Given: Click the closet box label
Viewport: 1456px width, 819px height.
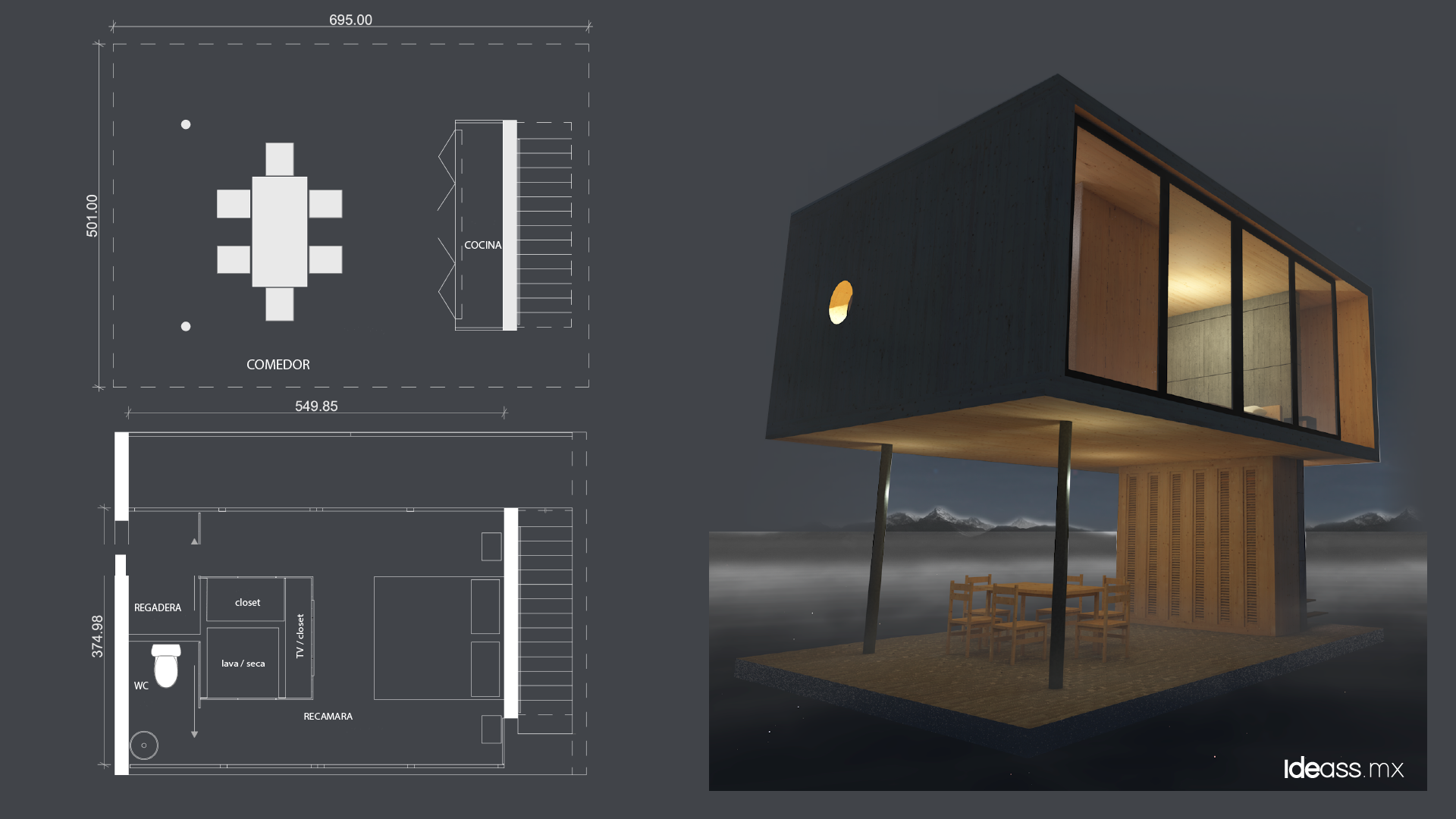Looking at the screenshot, I should pyautogui.click(x=247, y=603).
